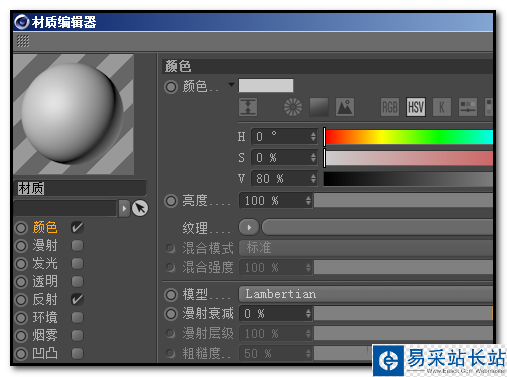This screenshot has width=507, height=377.
Task: Click the empty 纹理 texture path bar
Action: [x=377, y=227]
